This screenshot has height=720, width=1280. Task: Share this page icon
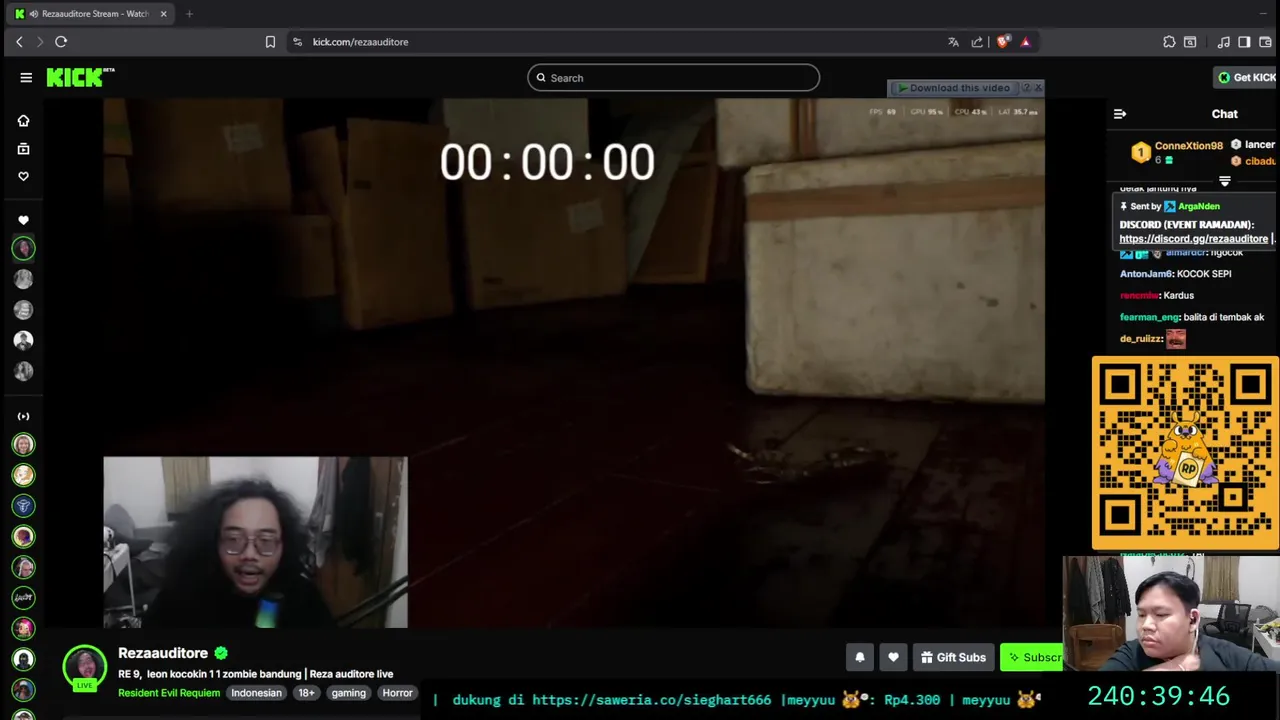tap(977, 42)
